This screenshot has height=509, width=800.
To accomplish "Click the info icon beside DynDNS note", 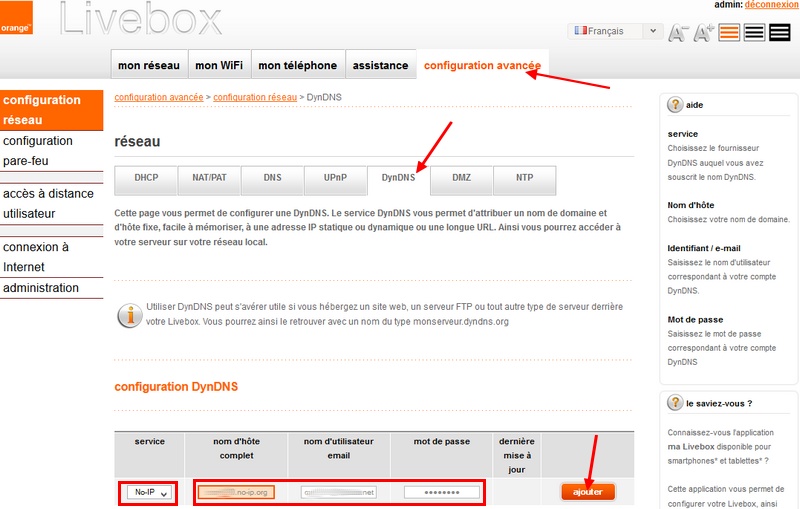I will tap(129, 316).
